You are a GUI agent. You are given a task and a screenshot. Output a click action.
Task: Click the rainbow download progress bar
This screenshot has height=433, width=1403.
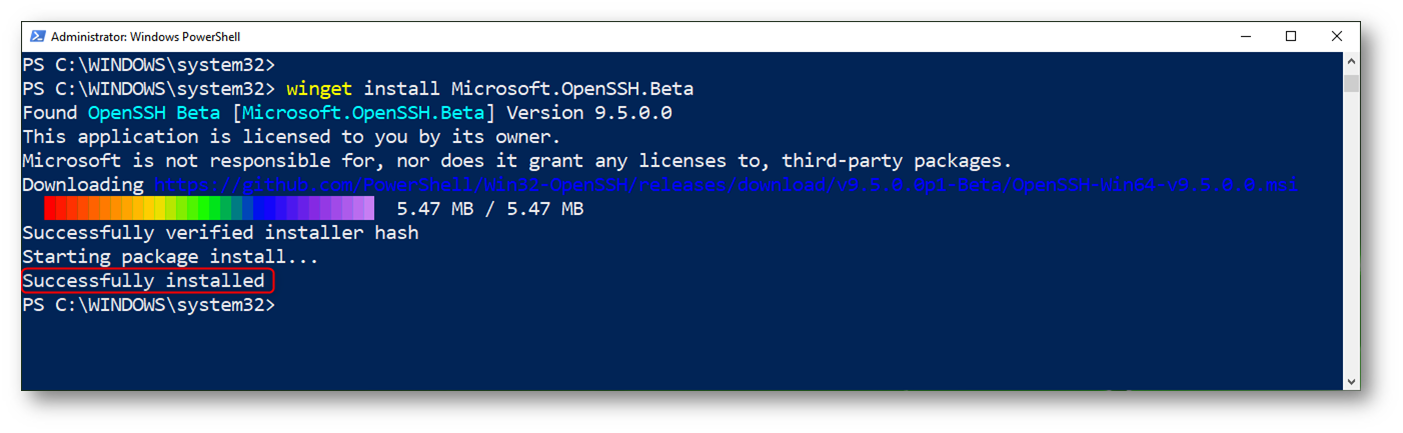(209, 208)
